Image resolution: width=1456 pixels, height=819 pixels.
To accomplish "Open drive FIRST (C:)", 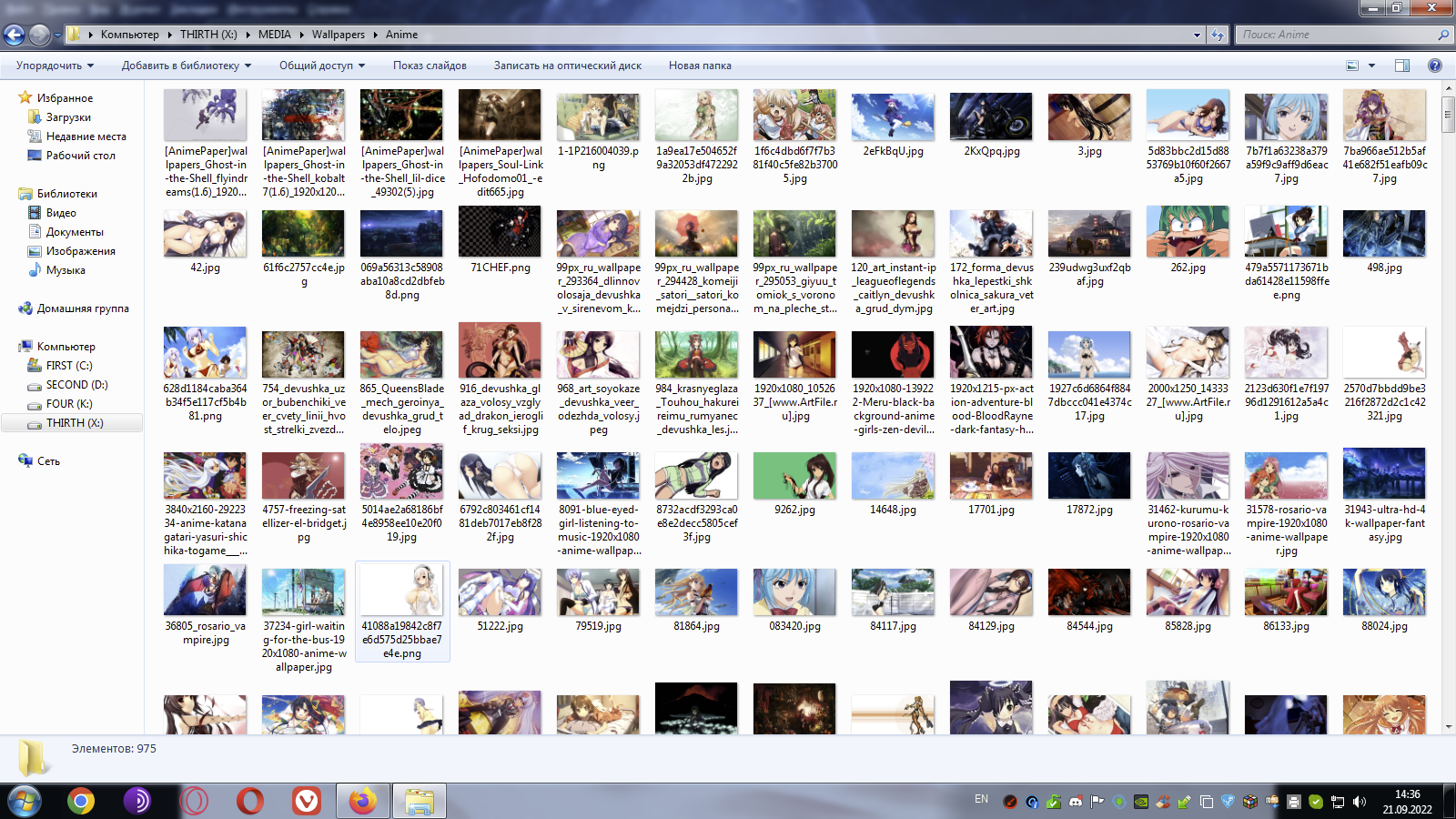I will coord(69,366).
